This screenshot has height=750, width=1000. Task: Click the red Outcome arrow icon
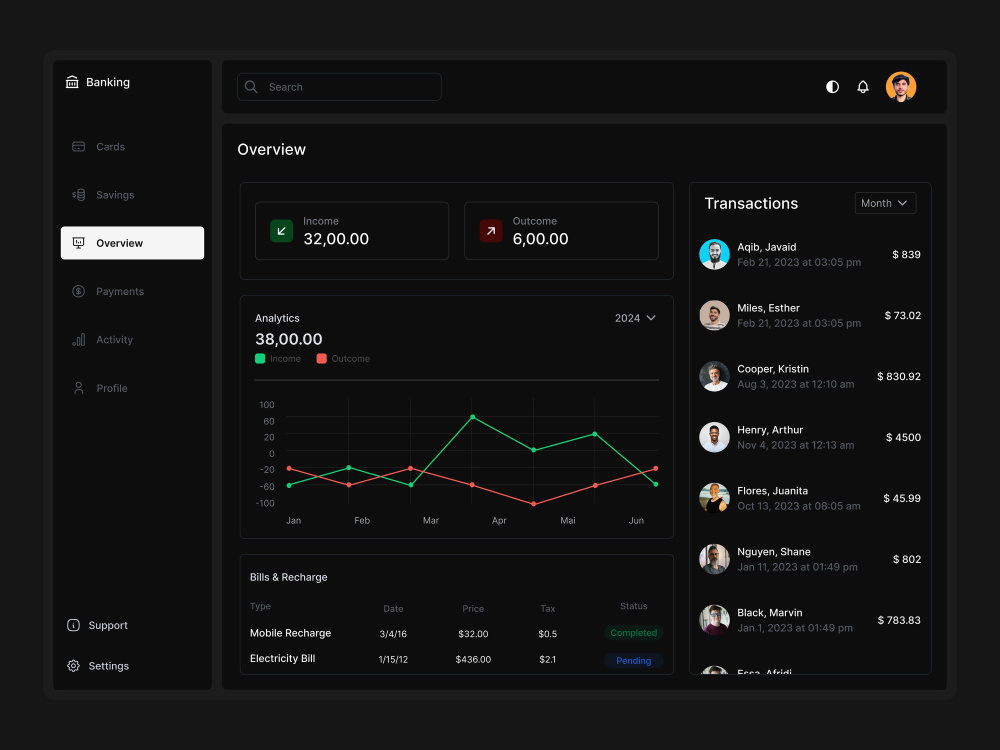coord(491,231)
